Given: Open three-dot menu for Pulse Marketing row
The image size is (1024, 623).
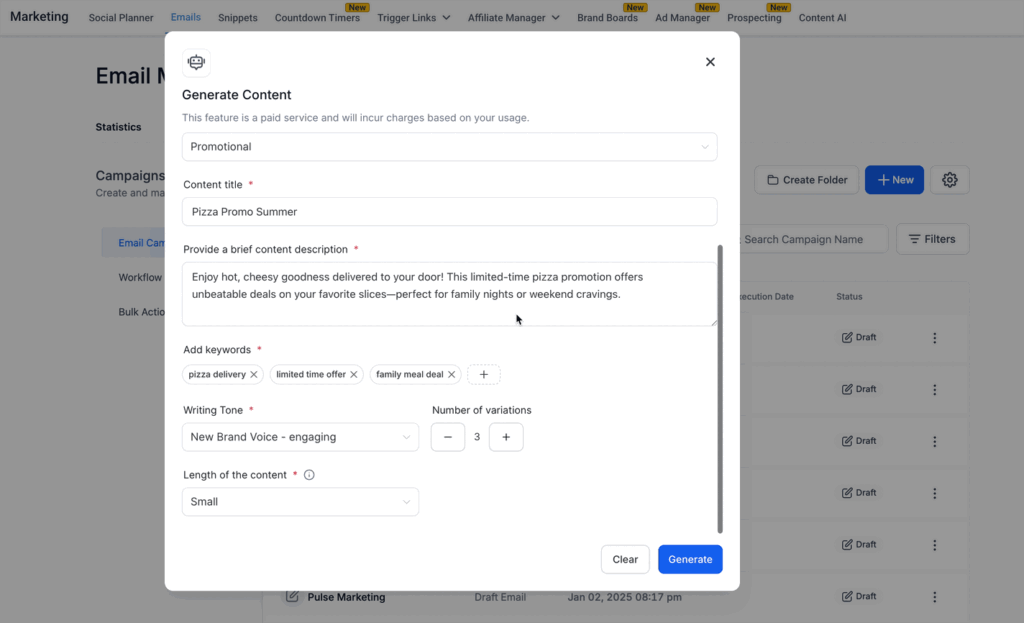Looking at the screenshot, I should click(x=934, y=596).
